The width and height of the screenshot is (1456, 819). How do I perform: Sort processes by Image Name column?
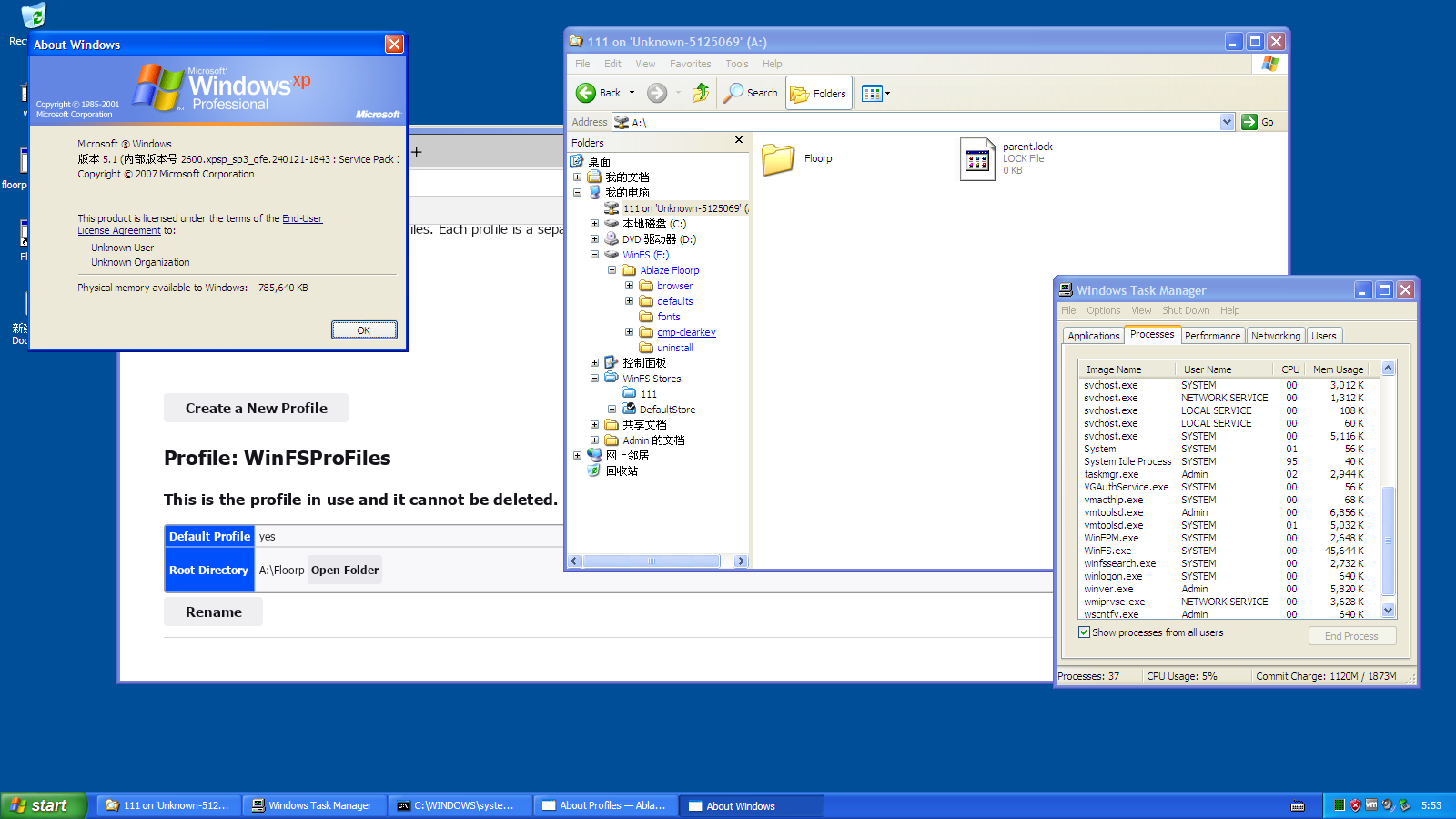(1128, 369)
